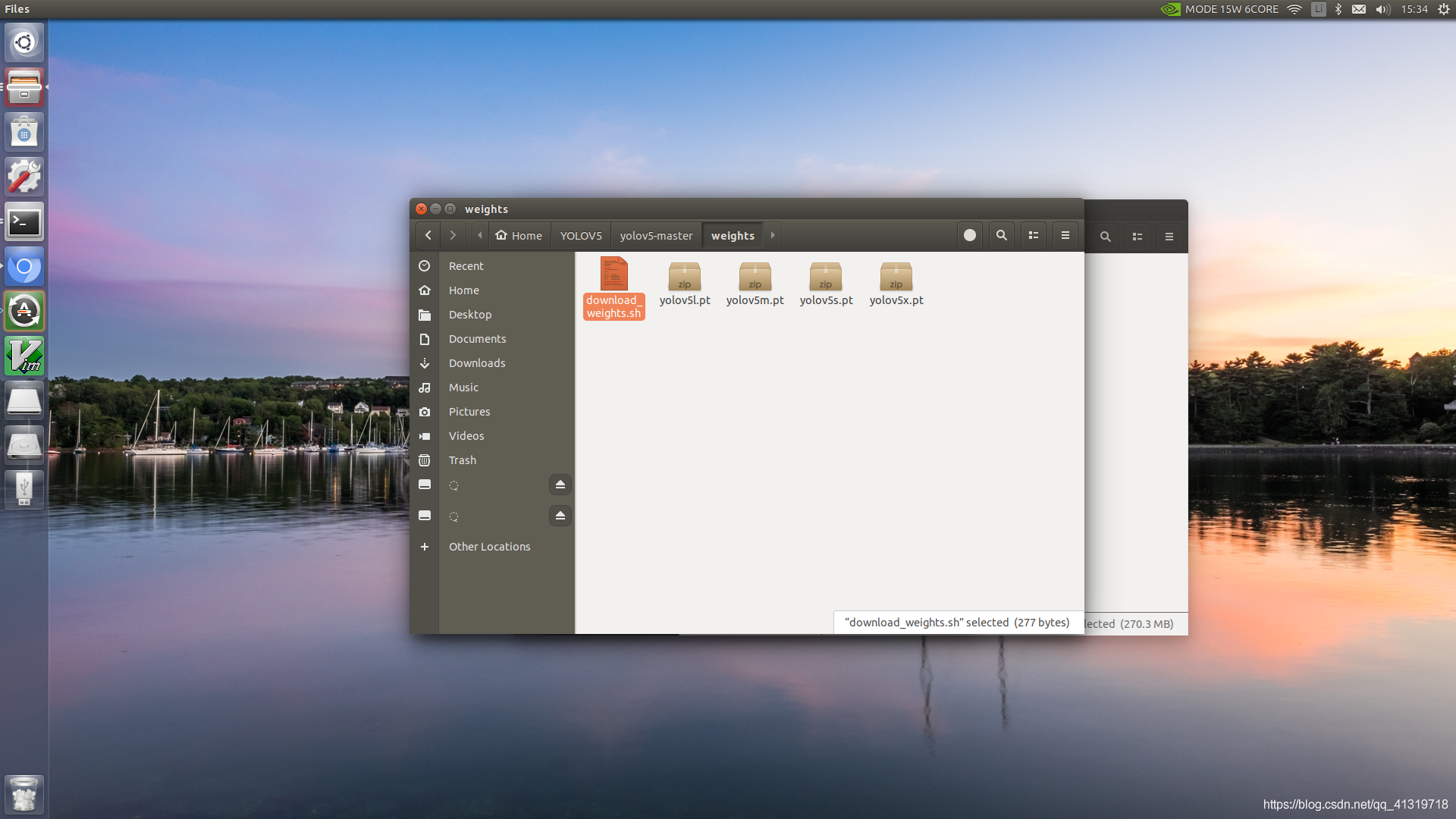Image resolution: width=1456 pixels, height=819 pixels.
Task: Click the round loading indicator button
Action: click(969, 235)
